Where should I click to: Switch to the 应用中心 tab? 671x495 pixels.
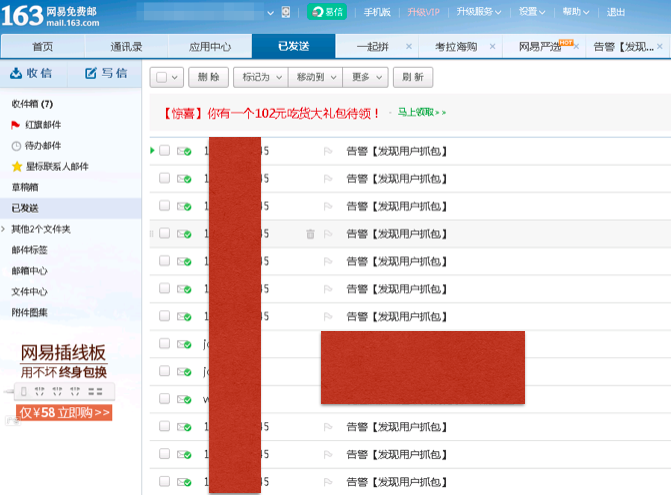pyautogui.click(x=210, y=47)
